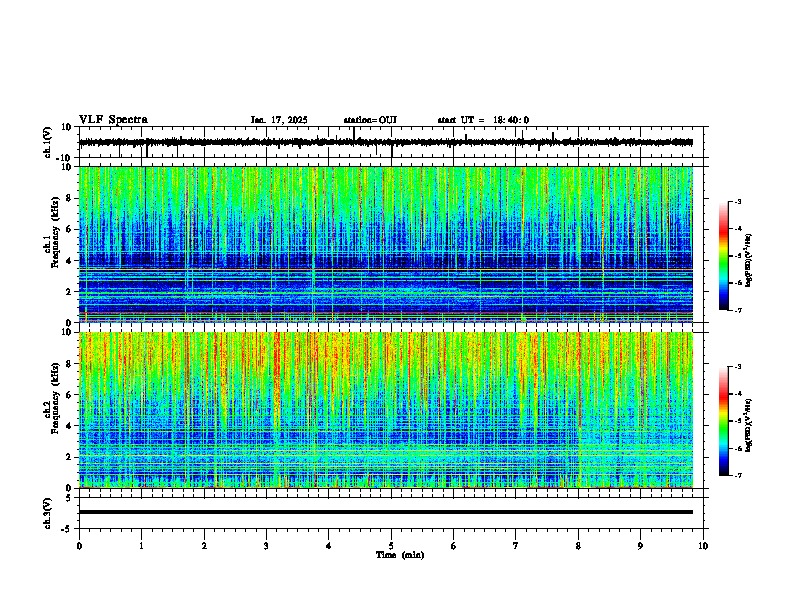This screenshot has width=792, height=612.
Task: Click time axis tick label "8"
Action: tap(578, 546)
